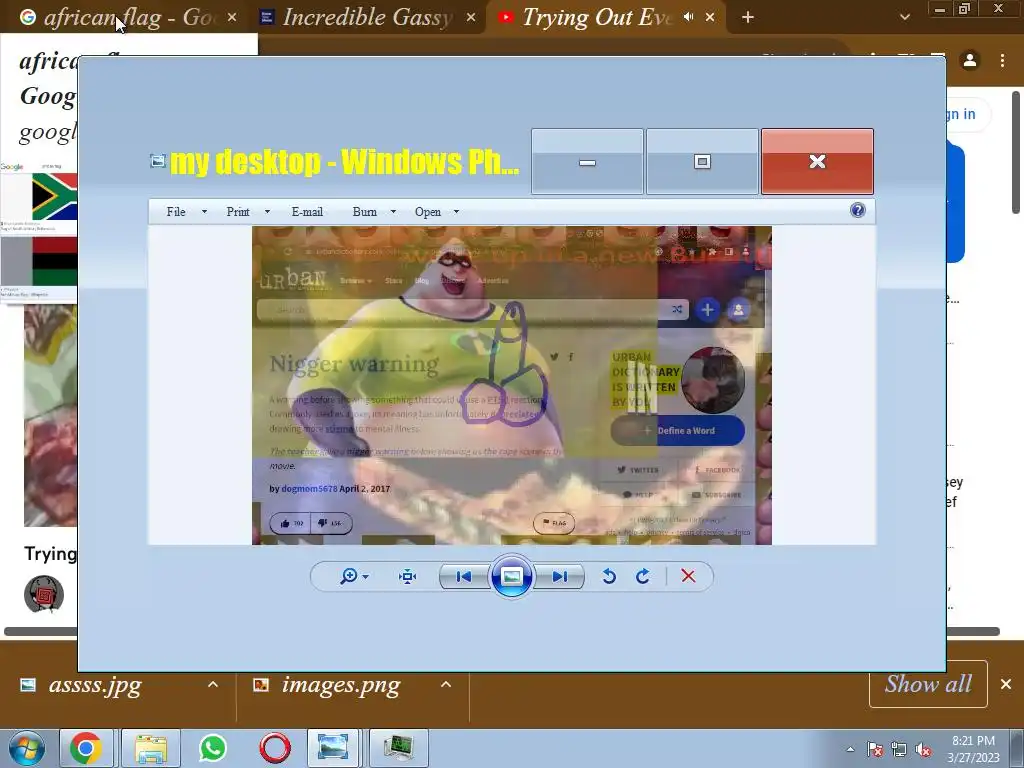Click the Photo Viewer taskbar icon
Screen dimensions: 1024x768
click(x=332, y=748)
